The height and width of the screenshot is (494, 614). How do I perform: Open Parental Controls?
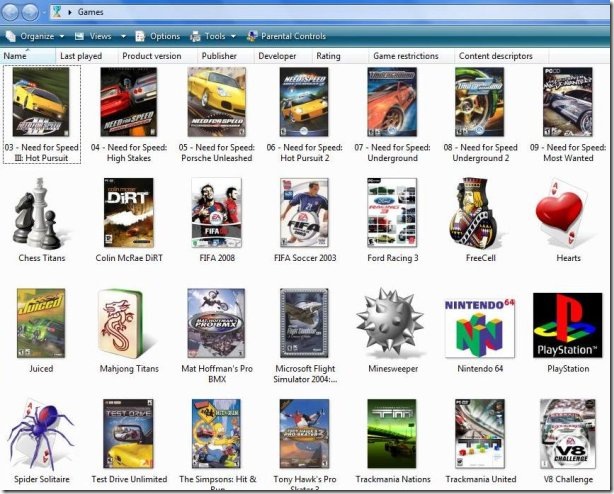click(287, 36)
